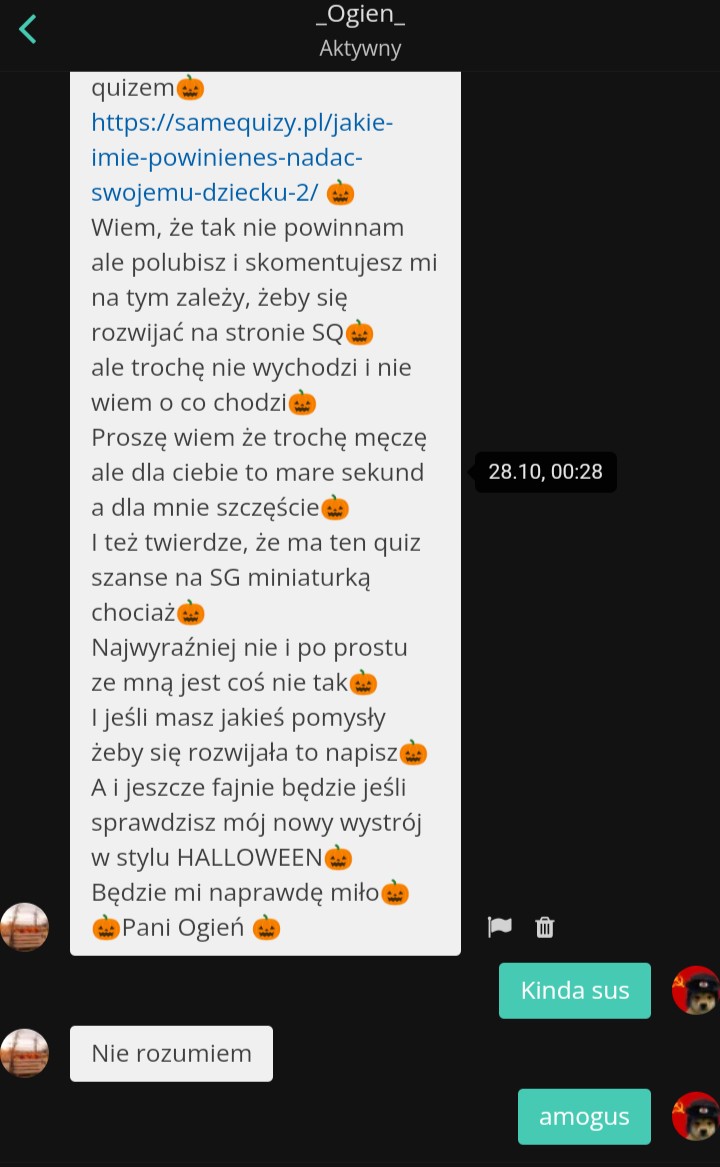Select the Nie rozumiem message bubble
Screen dimensions: 720x1167
pos(171,1053)
